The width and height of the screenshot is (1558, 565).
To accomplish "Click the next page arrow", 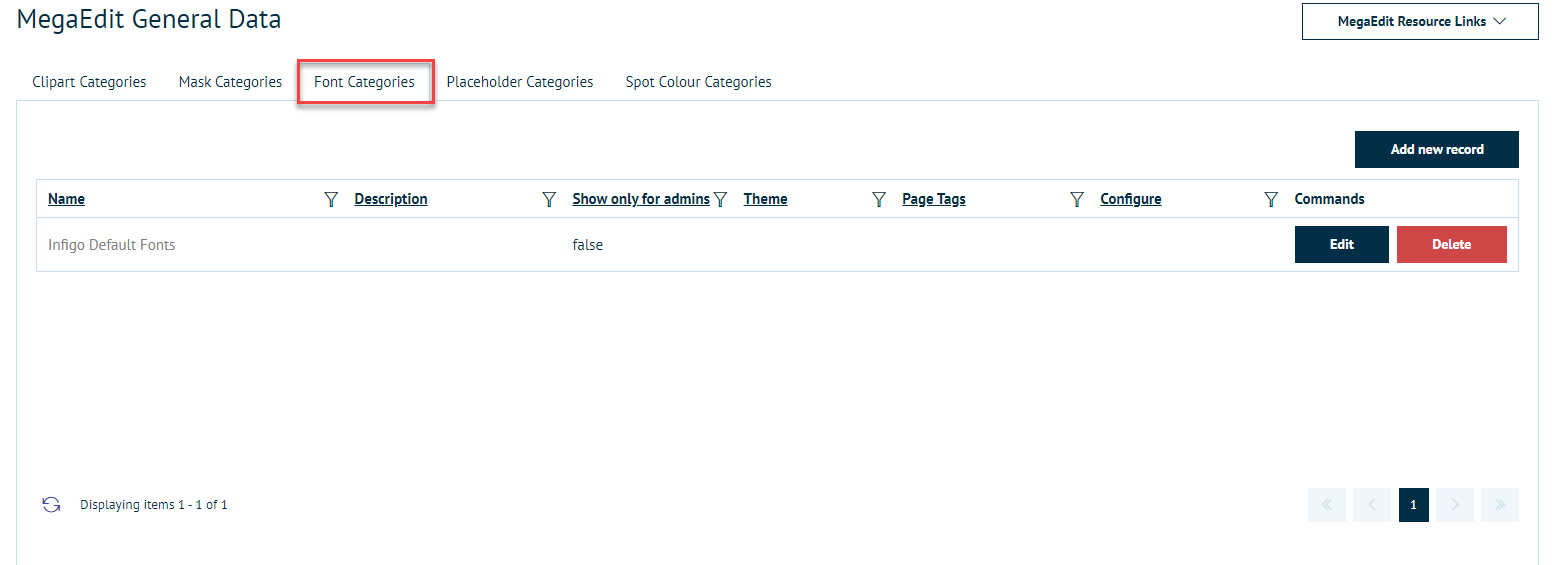I will (x=1455, y=505).
